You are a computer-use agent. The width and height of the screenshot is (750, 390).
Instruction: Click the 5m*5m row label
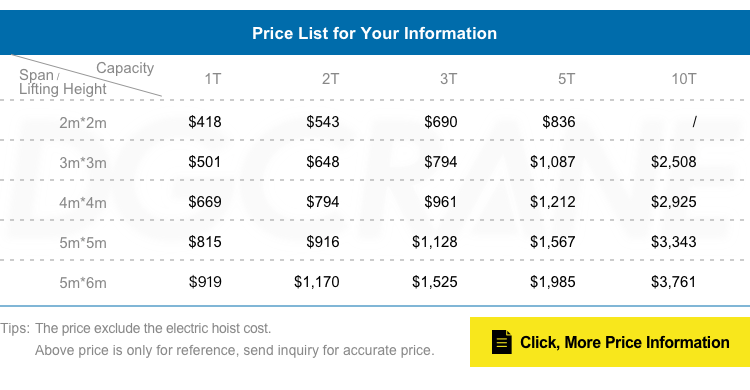pos(83,243)
